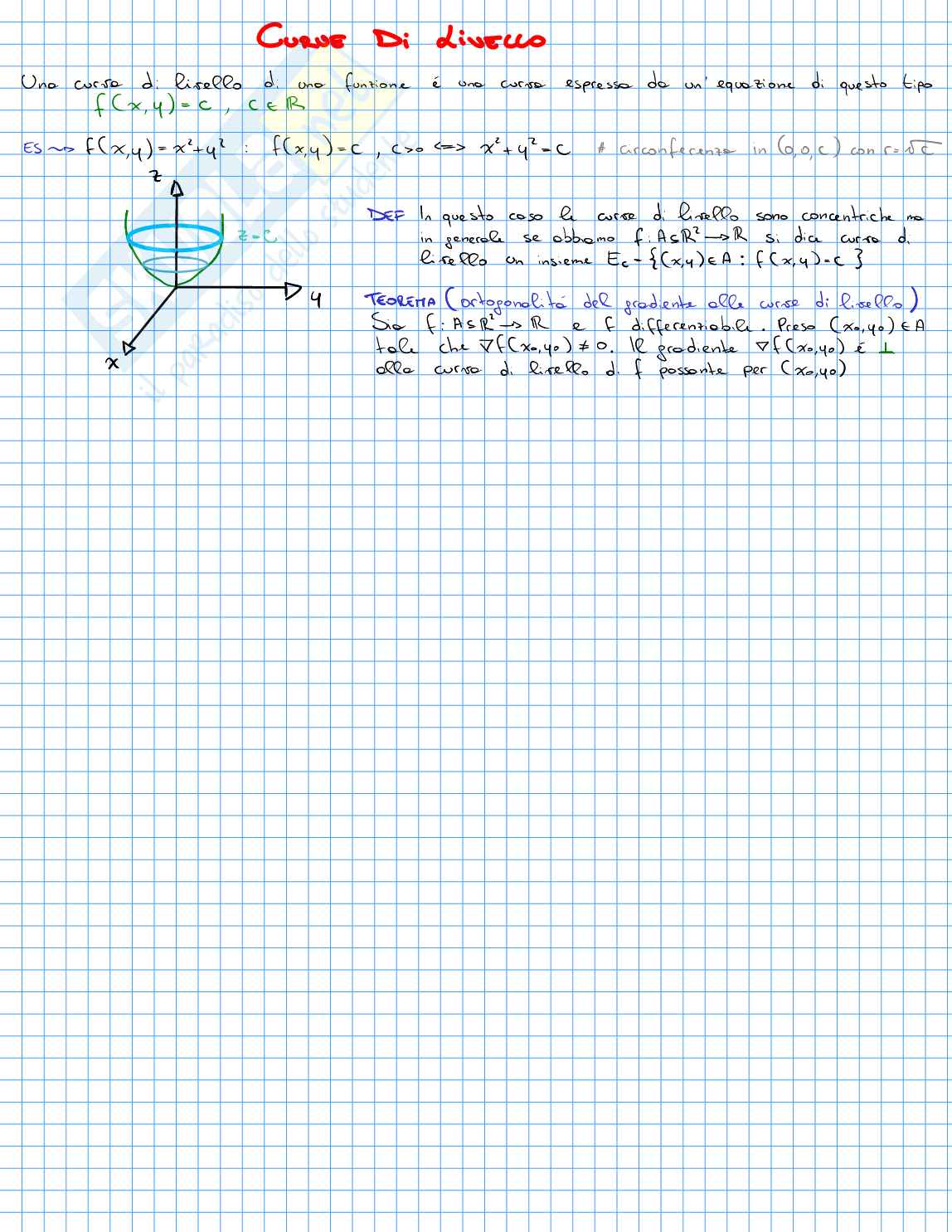Screen dimensions: 952x1232
Task: Select the green formula f(x,y)=c, c∈R
Action: pos(199,105)
